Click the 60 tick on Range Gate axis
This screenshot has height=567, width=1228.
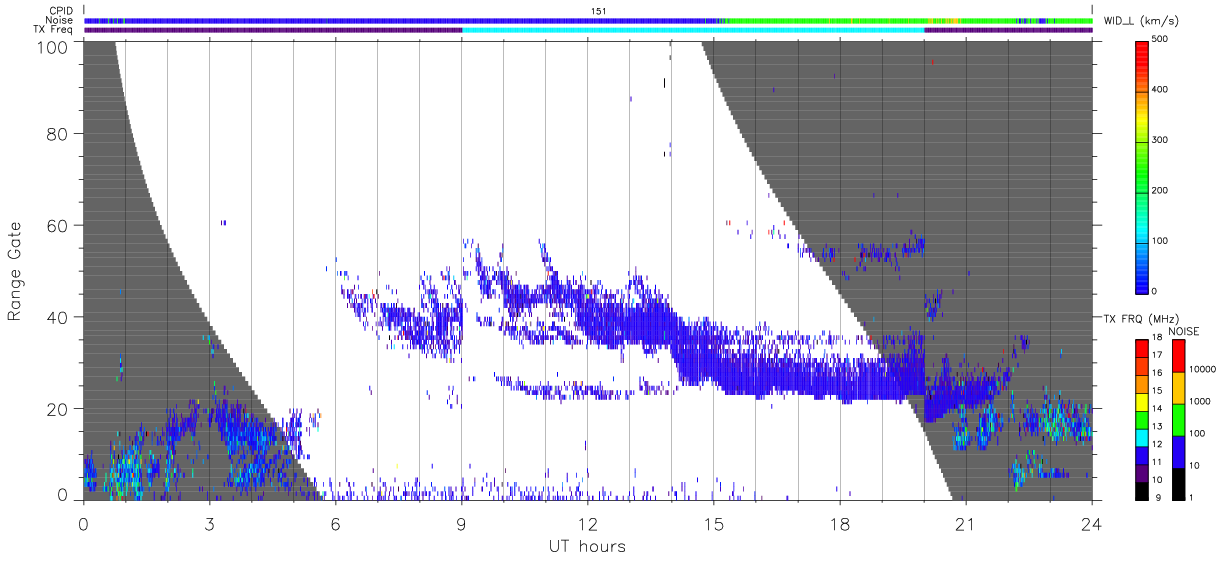tap(59, 226)
